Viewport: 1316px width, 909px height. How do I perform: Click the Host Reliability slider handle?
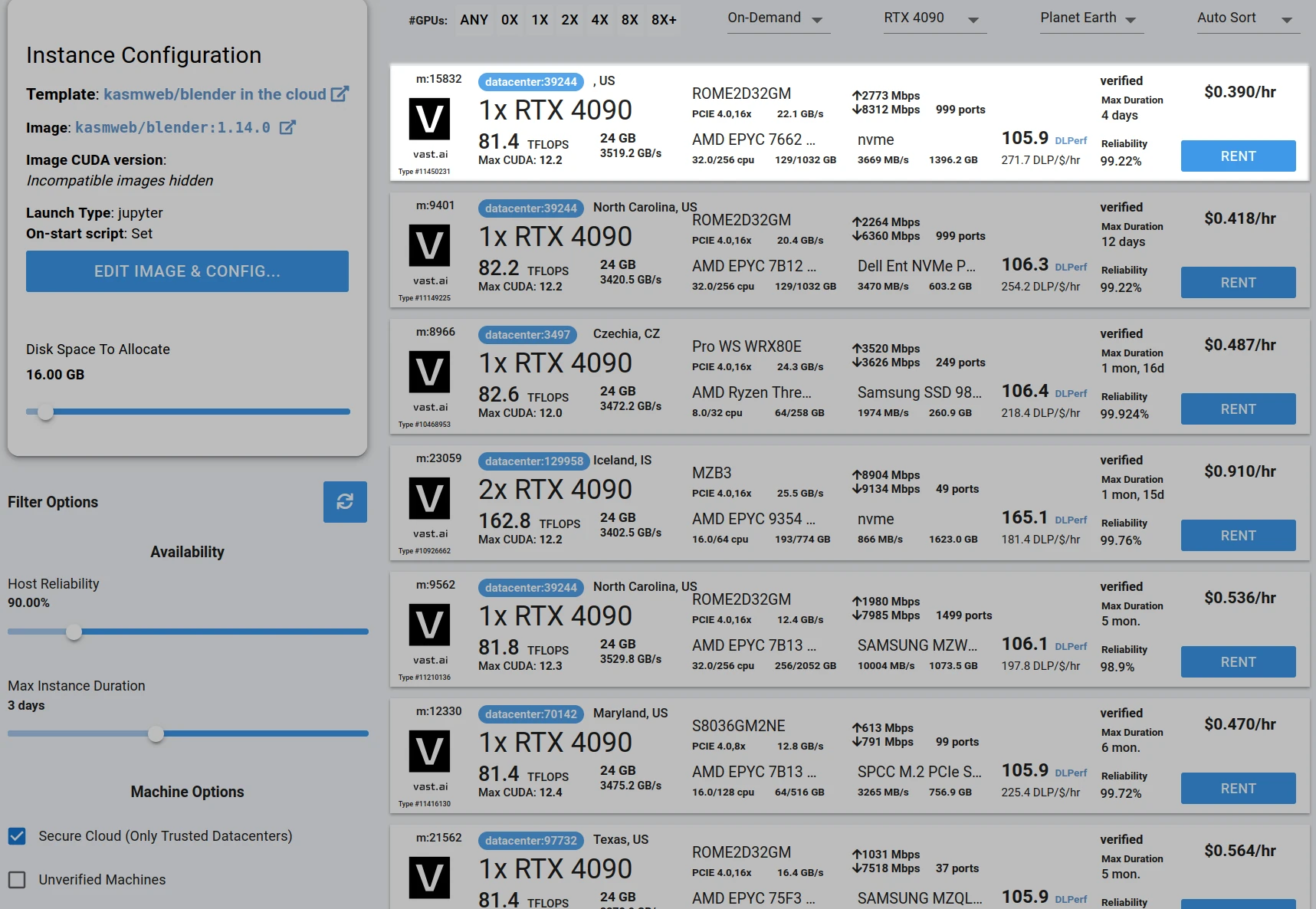(x=74, y=632)
